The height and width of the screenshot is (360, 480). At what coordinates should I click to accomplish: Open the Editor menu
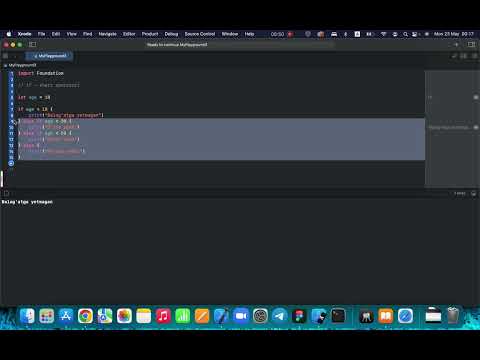(129, 34)
